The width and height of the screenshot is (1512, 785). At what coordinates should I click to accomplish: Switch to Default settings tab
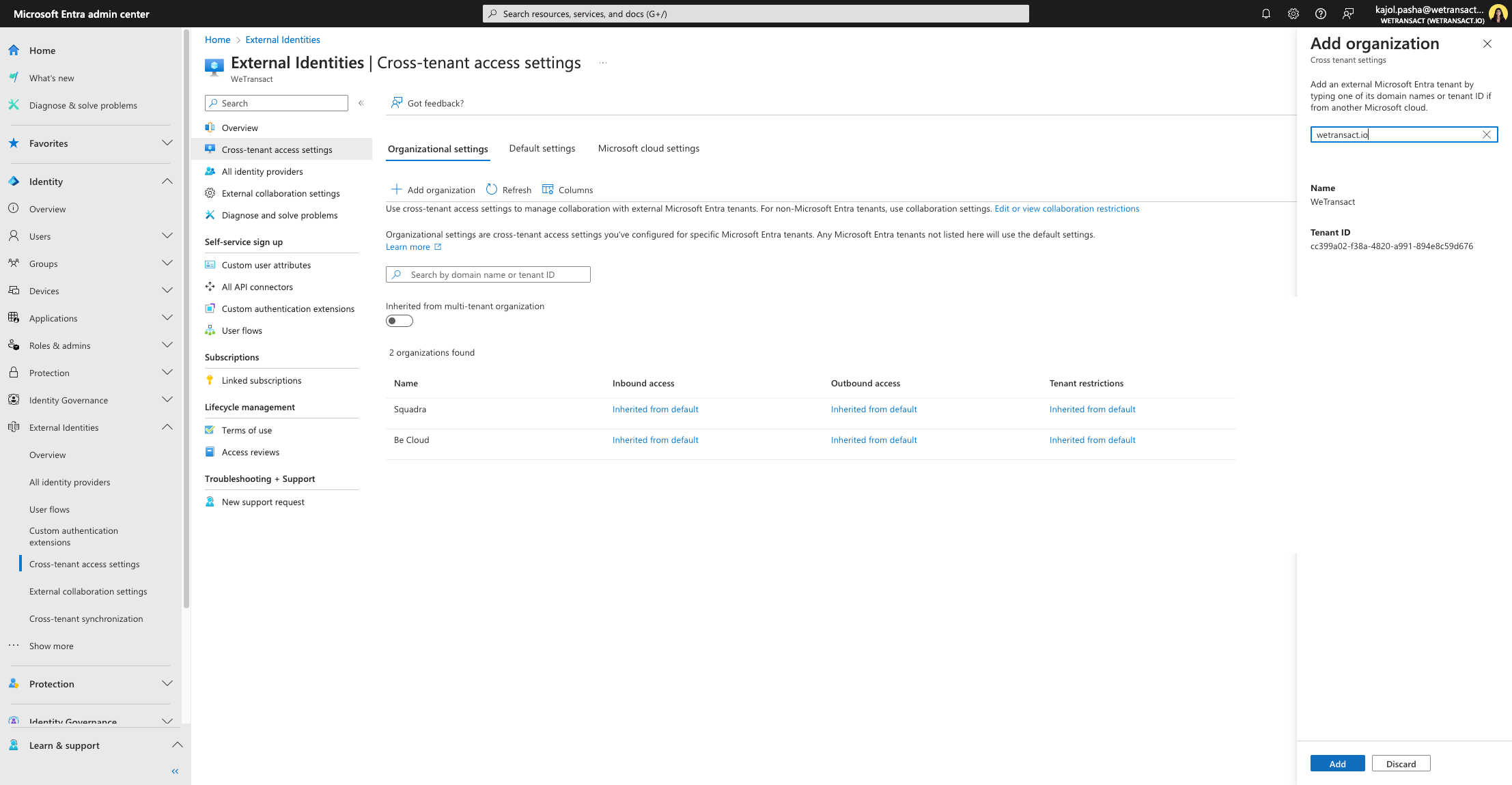pos(542,148)
